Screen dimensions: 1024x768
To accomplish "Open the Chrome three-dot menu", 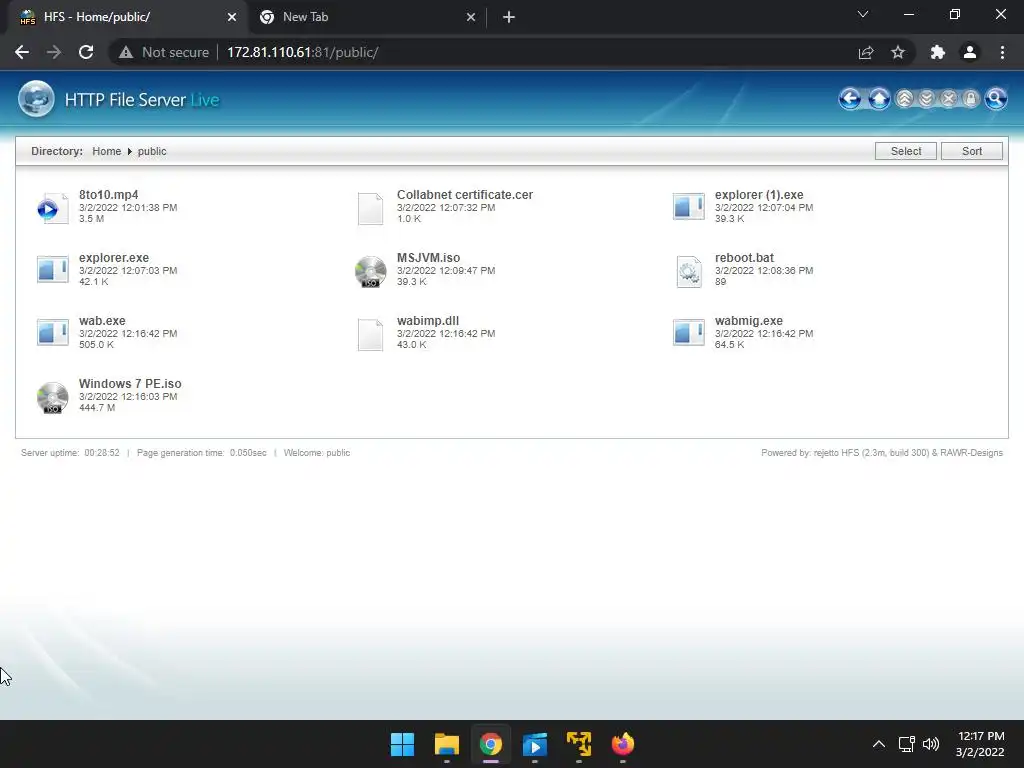I will tap(1002, 52).
